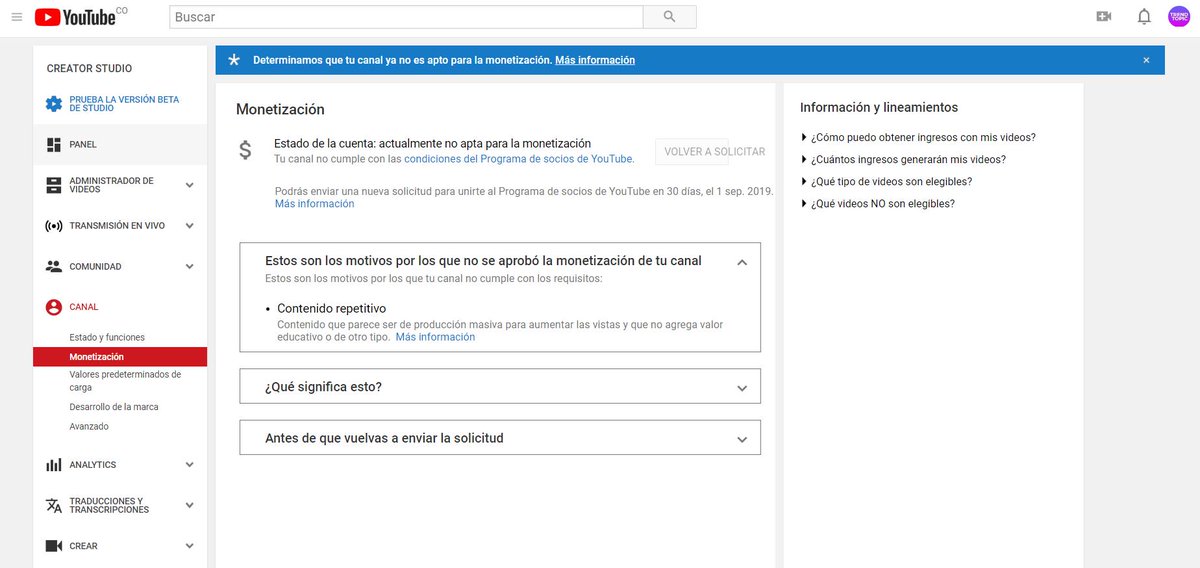Open Desarrollo de la marca
This screenshot has width=1200, height=568.
(x=114, y=407)
